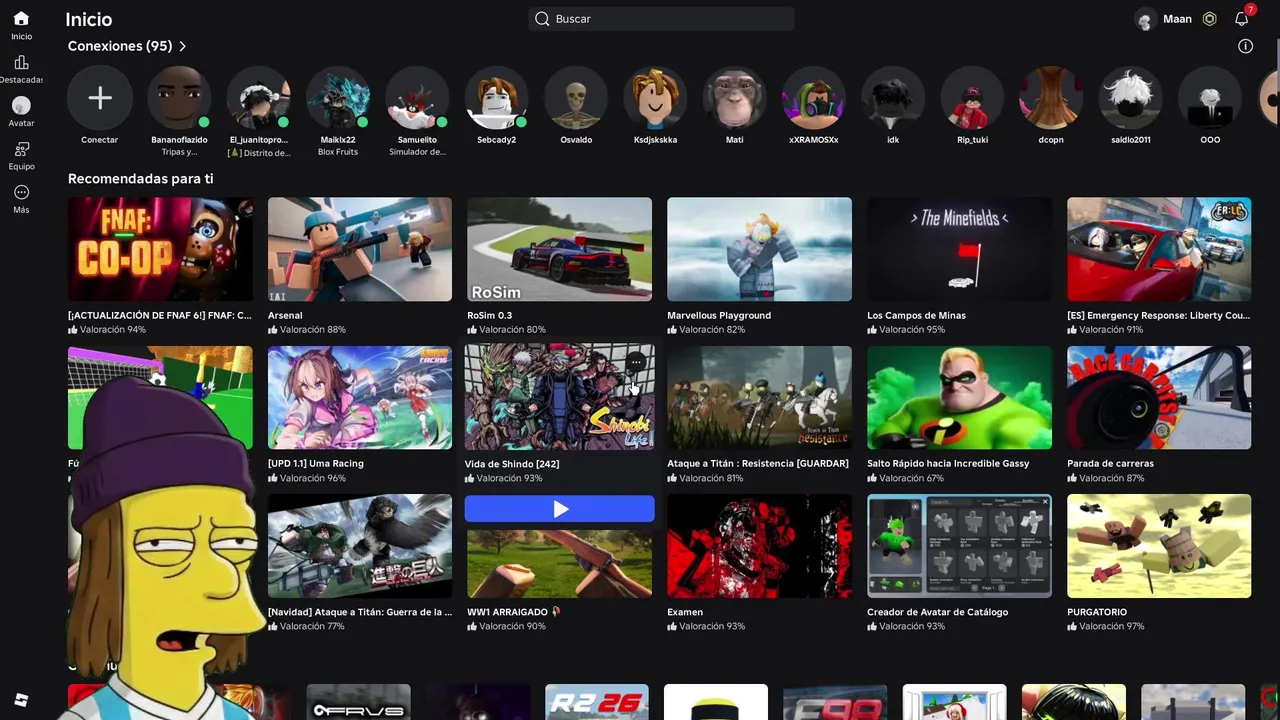Open Ataque a Titán Resistencia thumbnail
The image size is (1280, 720).
[760, 398]
